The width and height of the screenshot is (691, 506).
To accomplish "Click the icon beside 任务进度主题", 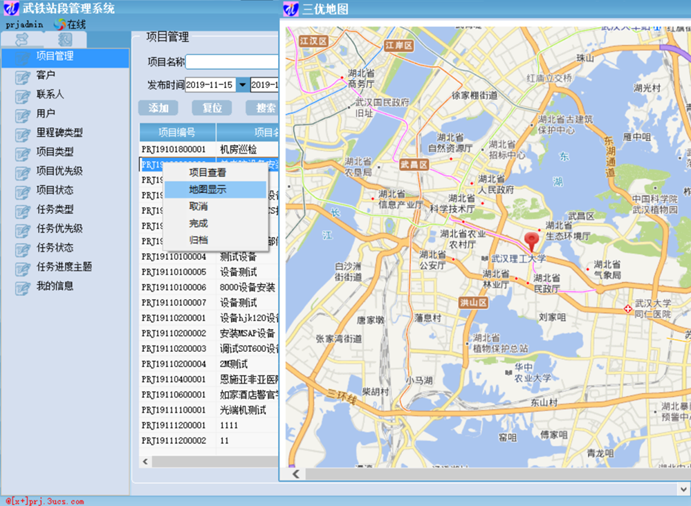I will 22,269.
